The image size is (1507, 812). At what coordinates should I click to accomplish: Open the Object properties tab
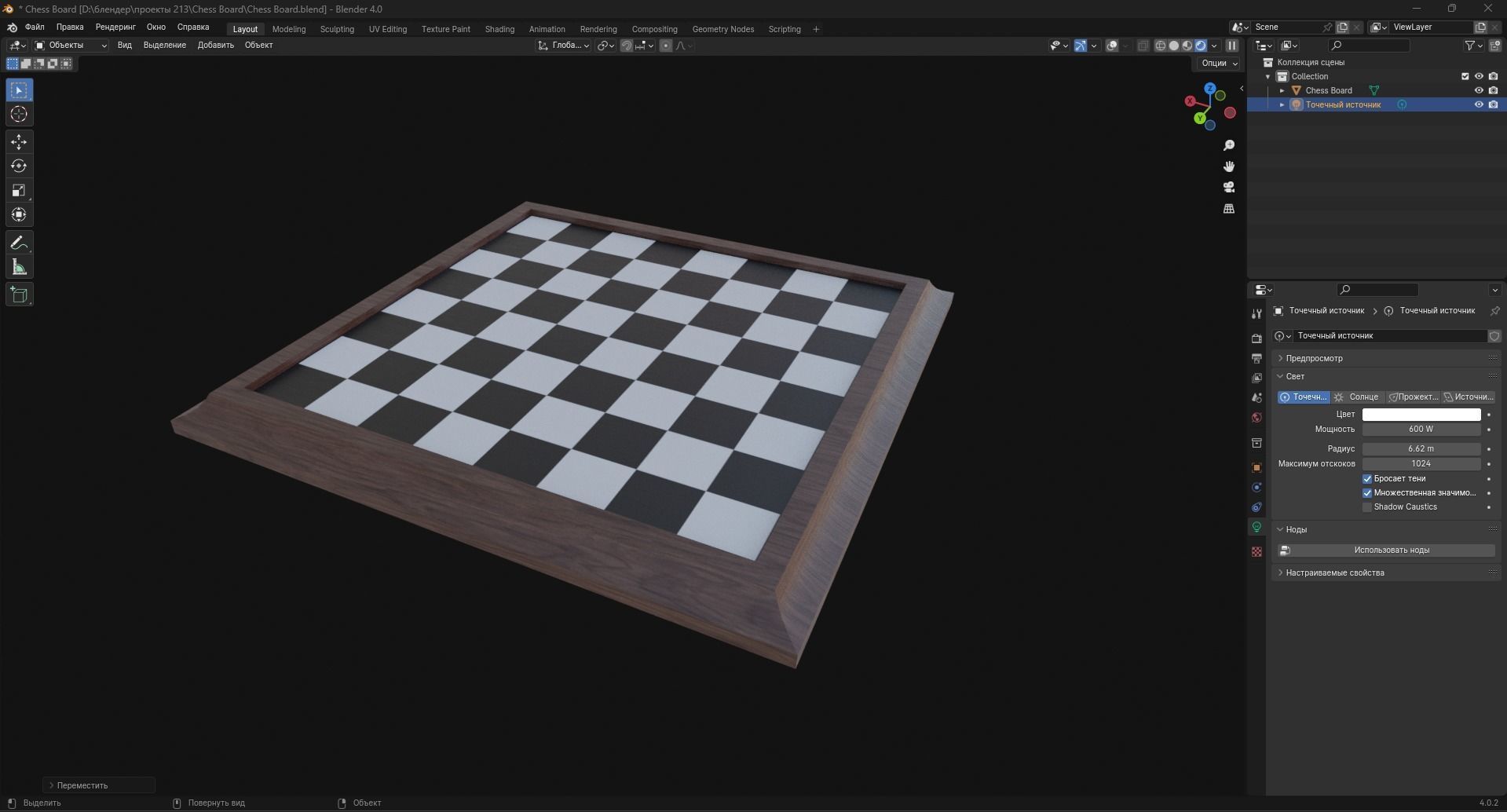[1256, 467]
